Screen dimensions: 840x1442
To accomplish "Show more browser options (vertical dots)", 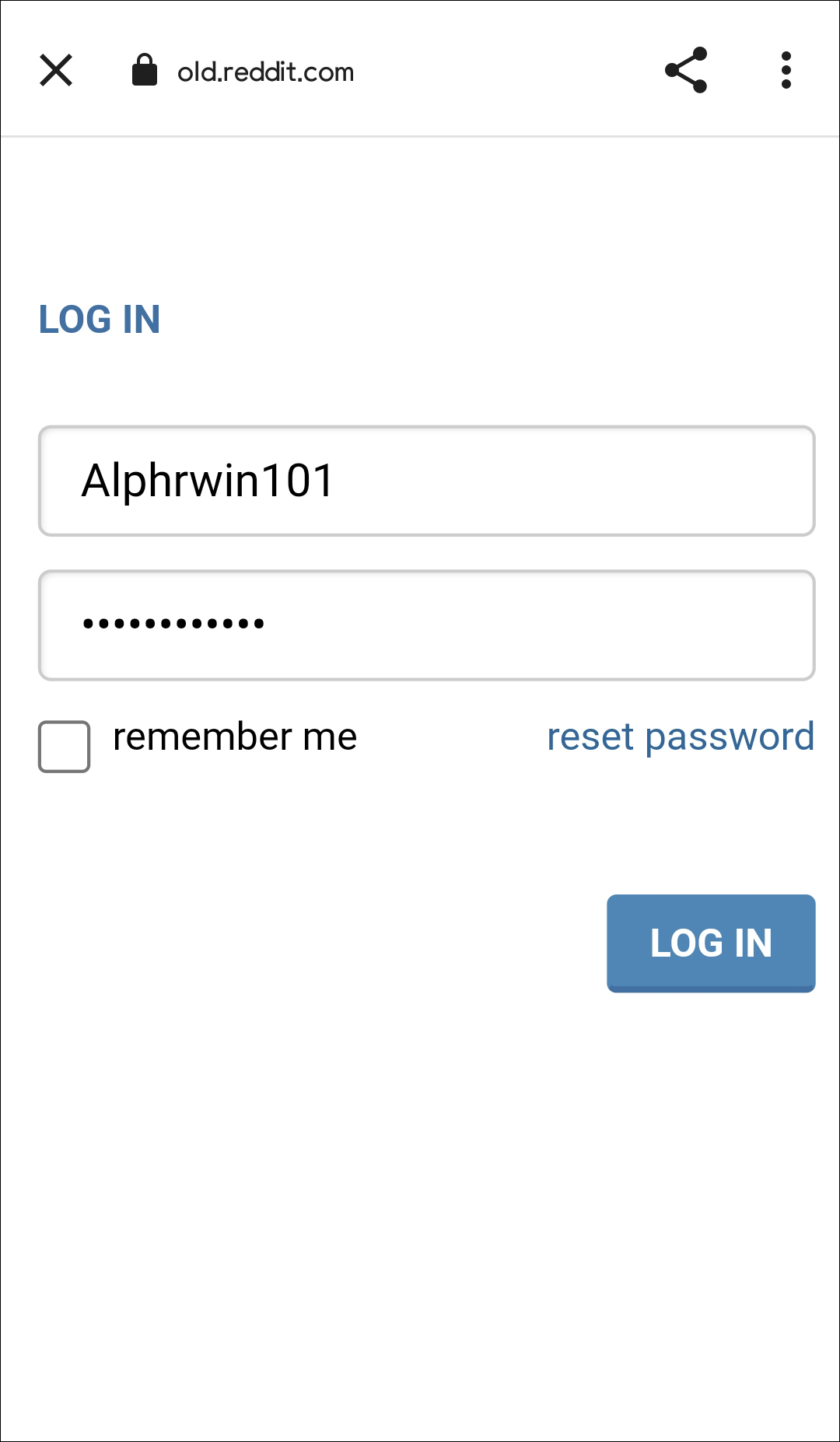I will point(786,71).
